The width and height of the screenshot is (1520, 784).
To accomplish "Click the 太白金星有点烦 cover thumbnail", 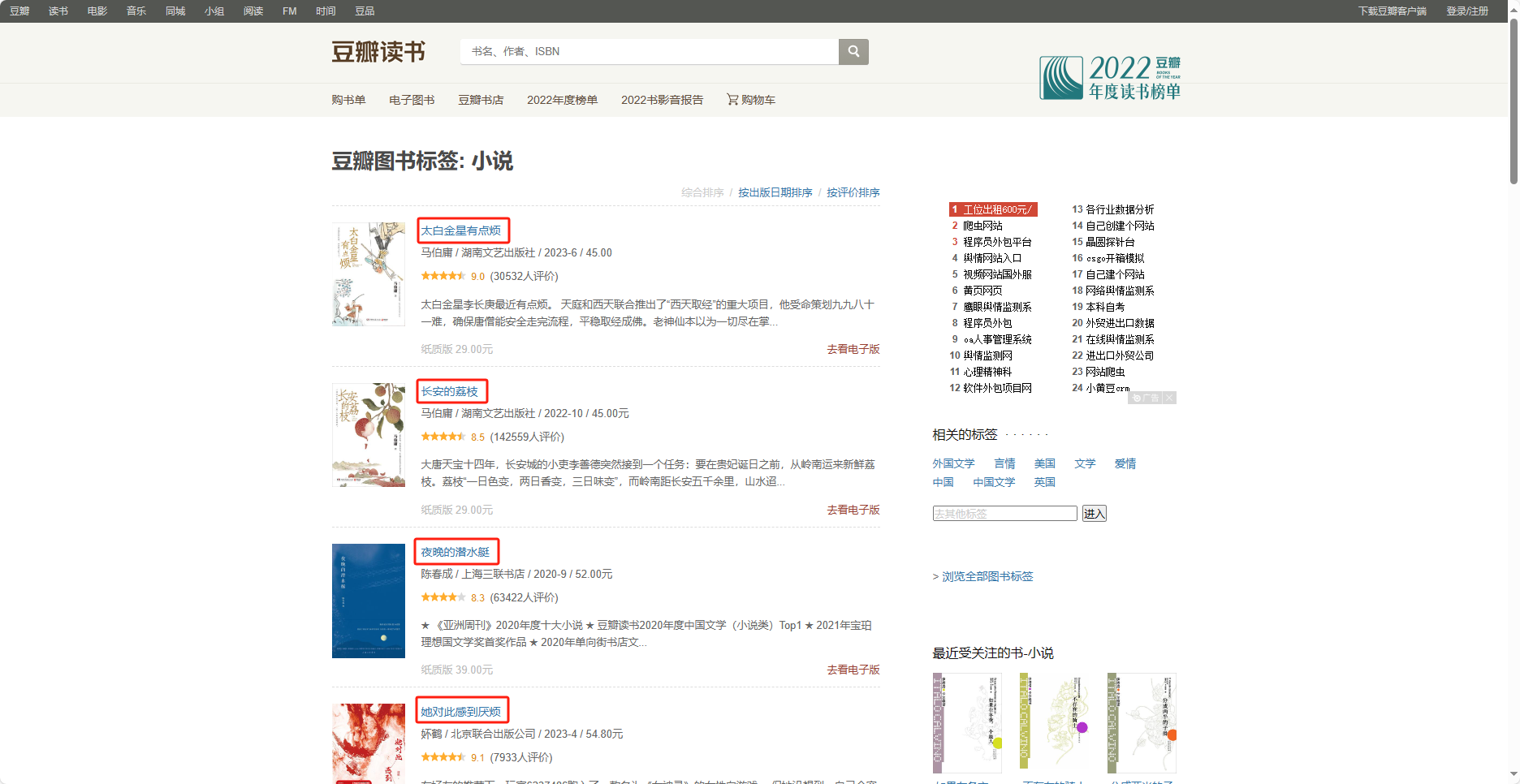I will tap(369, 274).
